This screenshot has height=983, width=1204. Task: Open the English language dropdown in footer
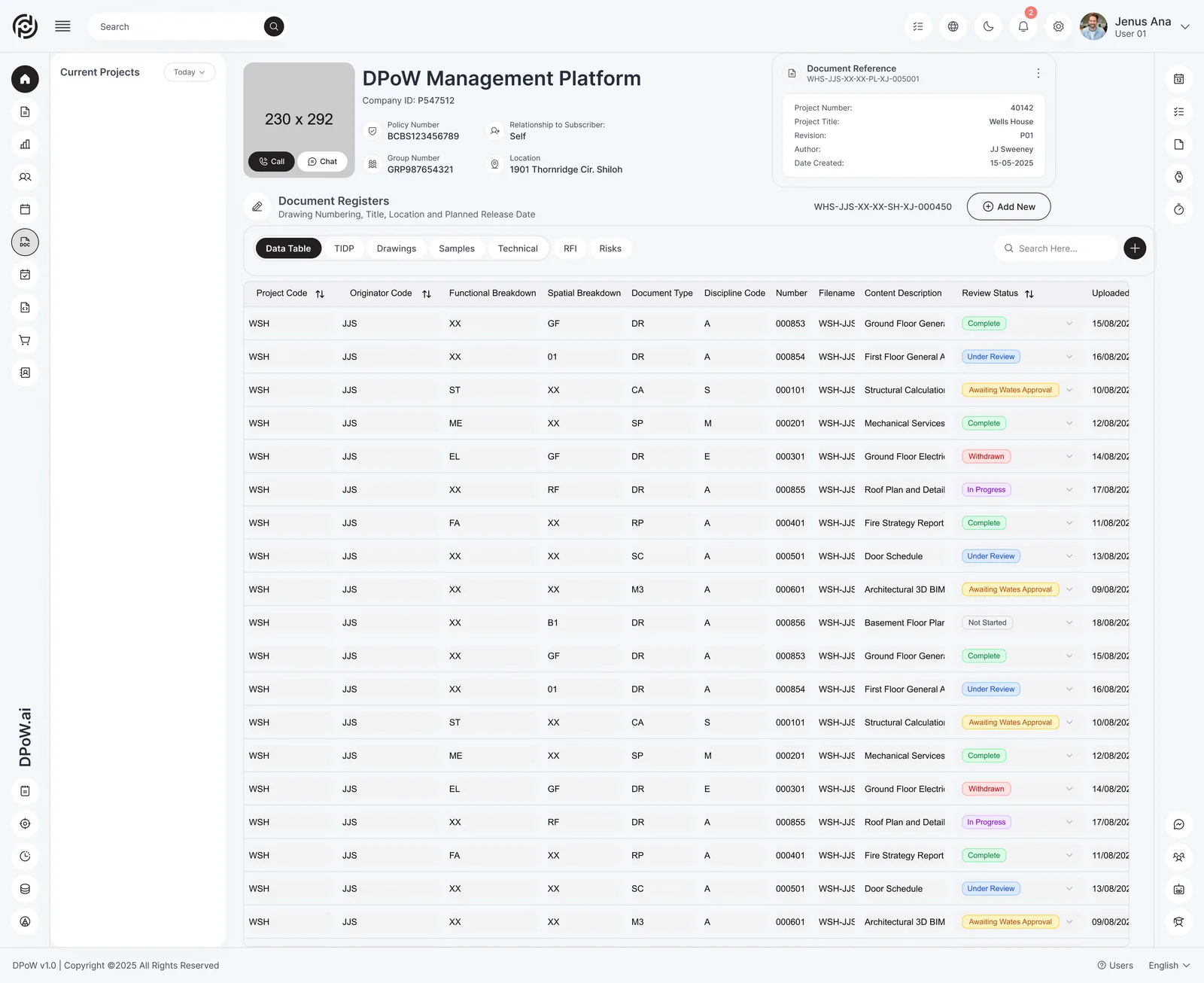pyautogui.click(x=1169, y=966)
